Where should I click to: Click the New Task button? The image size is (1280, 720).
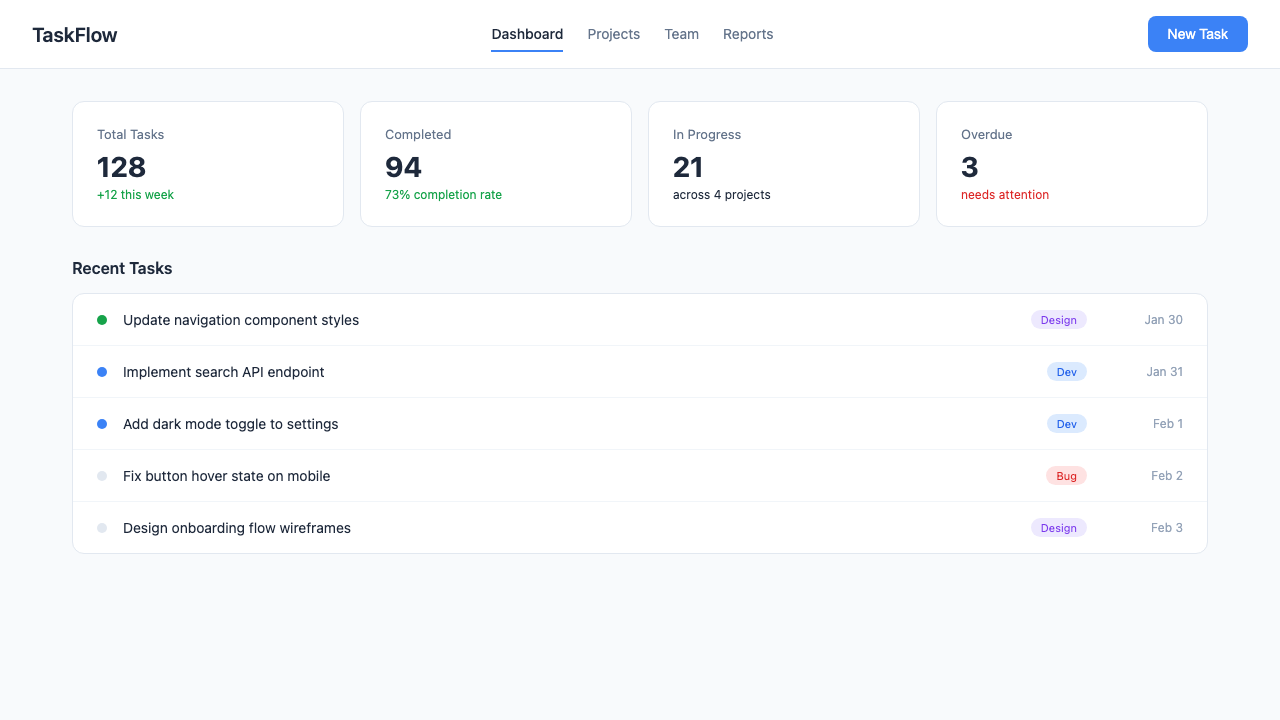click(x=1198, y=34)
